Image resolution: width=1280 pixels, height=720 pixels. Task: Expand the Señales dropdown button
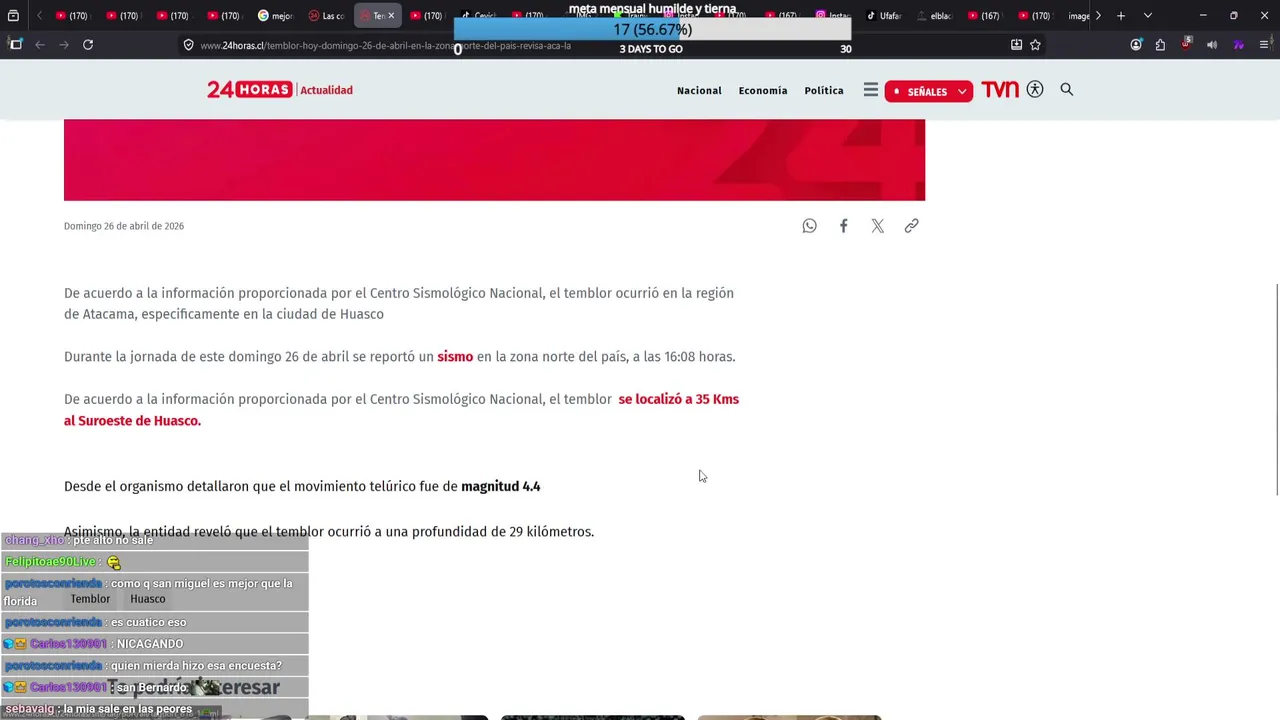click(x=929, y=91)
